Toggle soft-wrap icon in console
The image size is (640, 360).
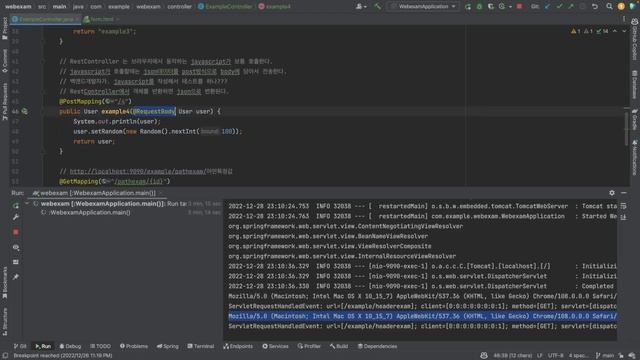click(623, 206)
